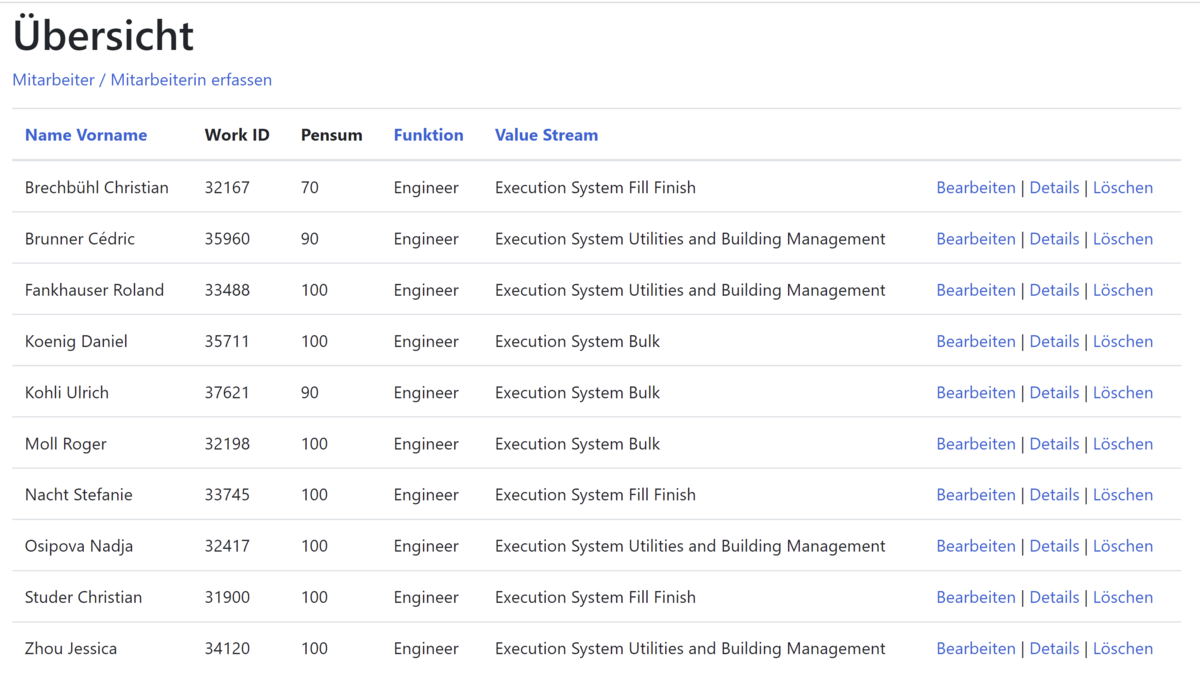Sort by Funktion column header
1200x694 pixels.
pos(428,135)
